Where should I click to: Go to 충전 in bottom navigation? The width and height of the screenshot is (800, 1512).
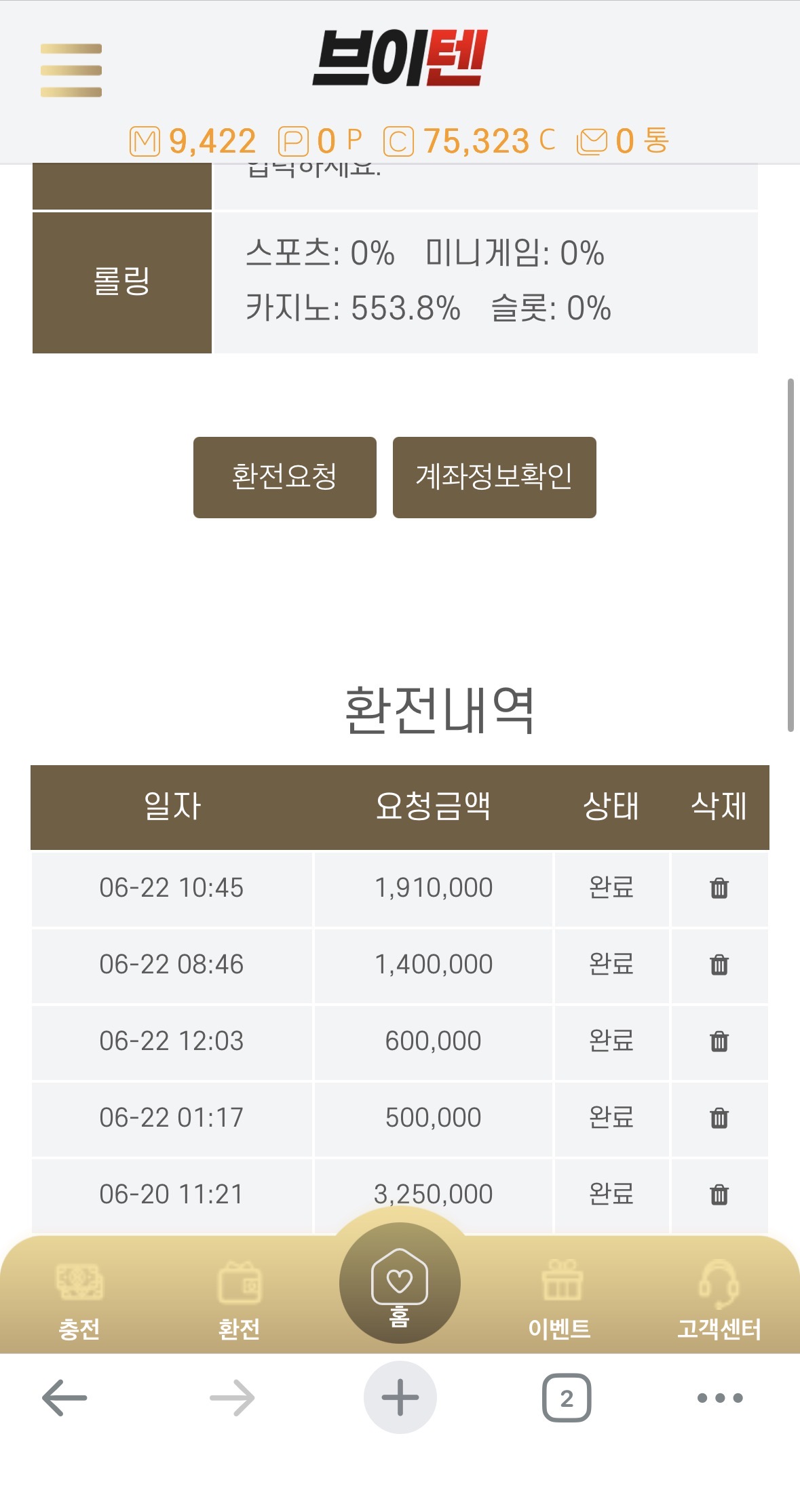(79, 1301)
